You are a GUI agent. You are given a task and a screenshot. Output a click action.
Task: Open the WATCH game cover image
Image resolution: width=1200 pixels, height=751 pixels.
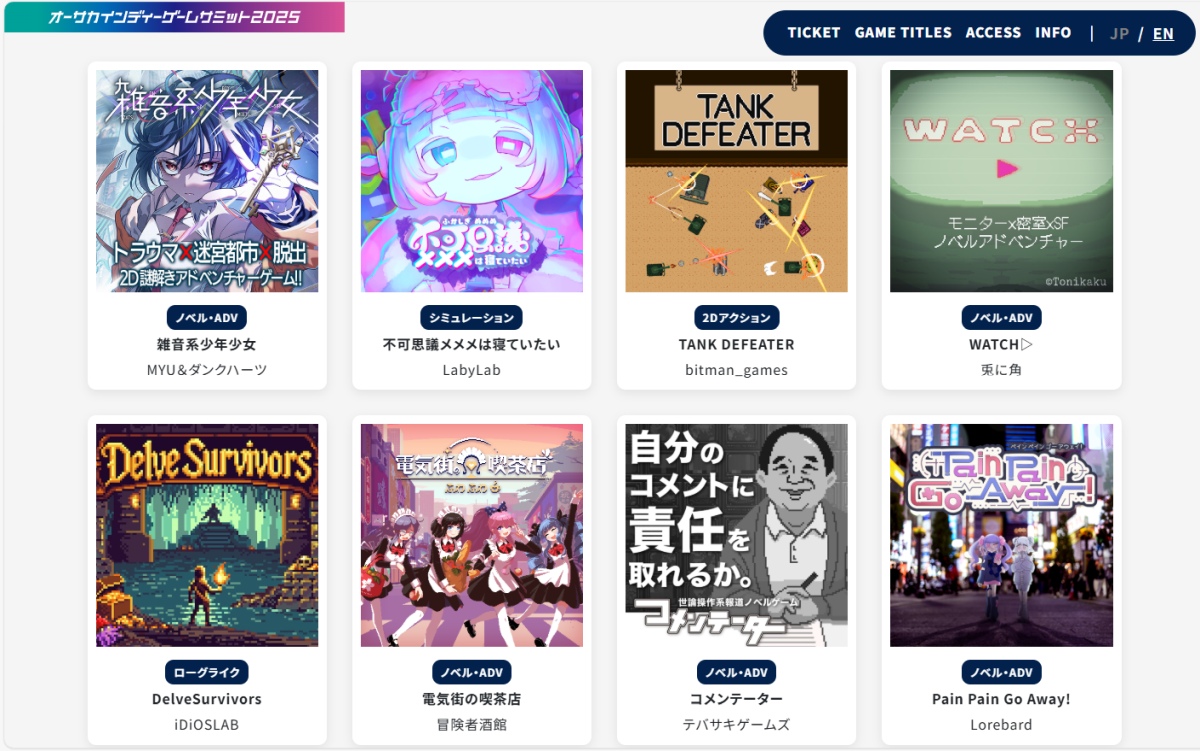tap(1001, 181)
